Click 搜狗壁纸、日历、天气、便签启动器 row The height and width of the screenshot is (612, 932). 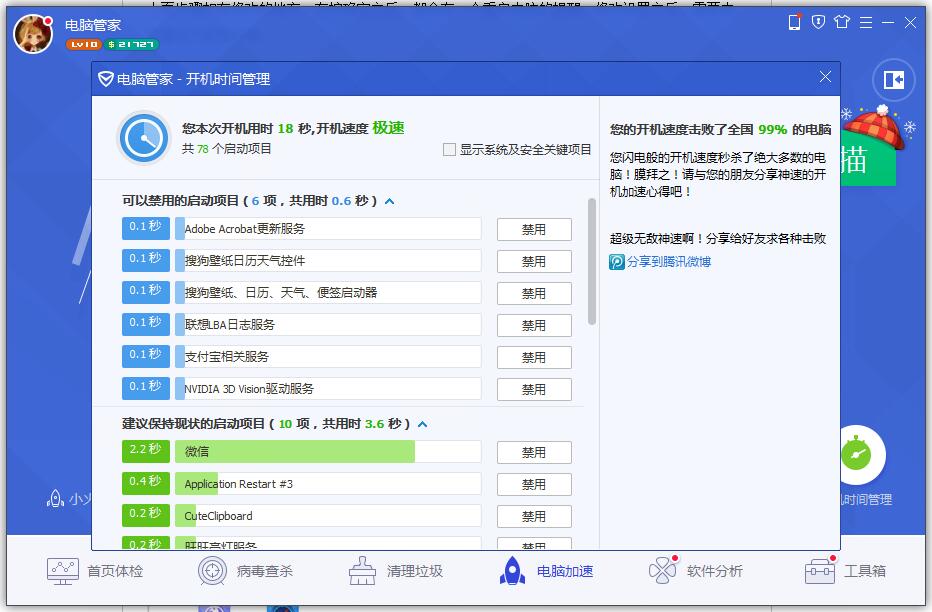click(328, 293)
